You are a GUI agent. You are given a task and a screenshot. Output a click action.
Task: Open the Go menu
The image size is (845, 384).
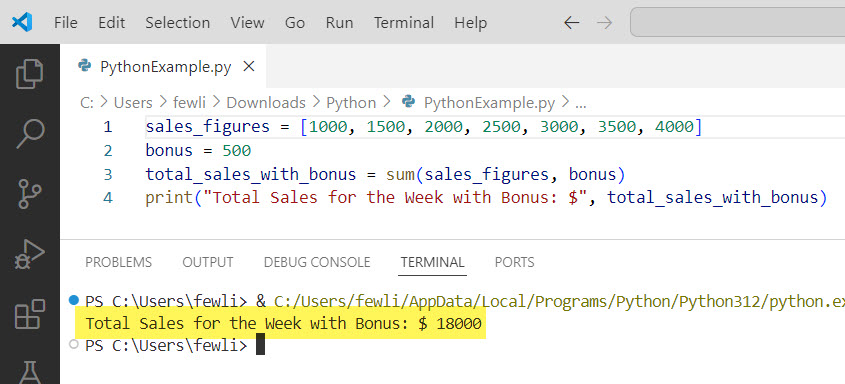point(295,23)
